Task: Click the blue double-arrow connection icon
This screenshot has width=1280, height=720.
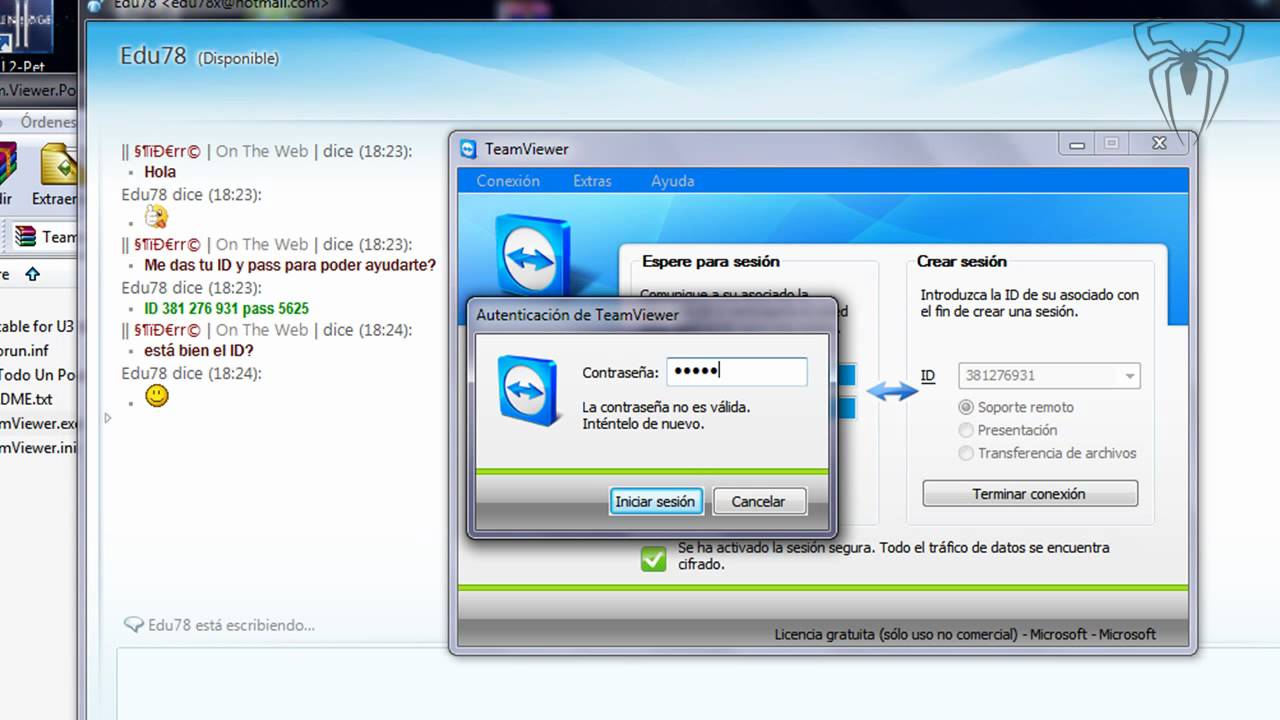Action: coord(892,391)
